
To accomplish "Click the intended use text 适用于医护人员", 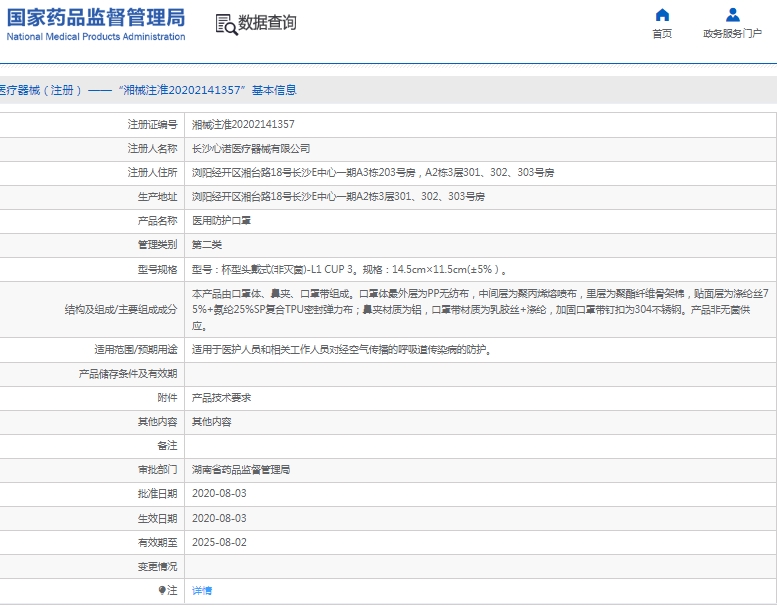I will point(342,350).
